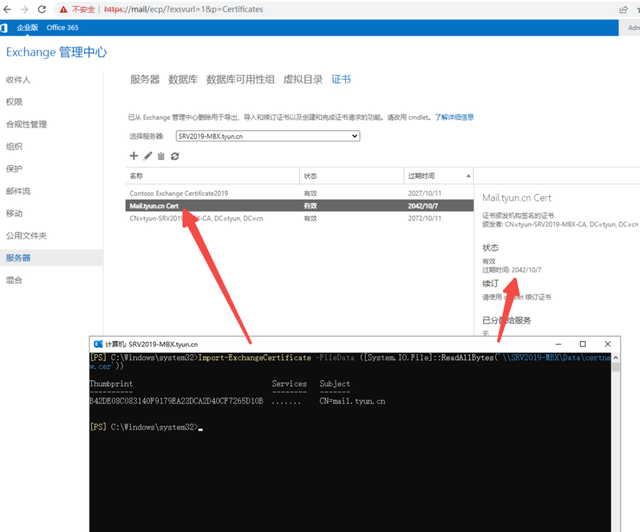640x532 pixels.
Task: Open 公用文件夹 in sidebar
Action: tap(26, 235)
